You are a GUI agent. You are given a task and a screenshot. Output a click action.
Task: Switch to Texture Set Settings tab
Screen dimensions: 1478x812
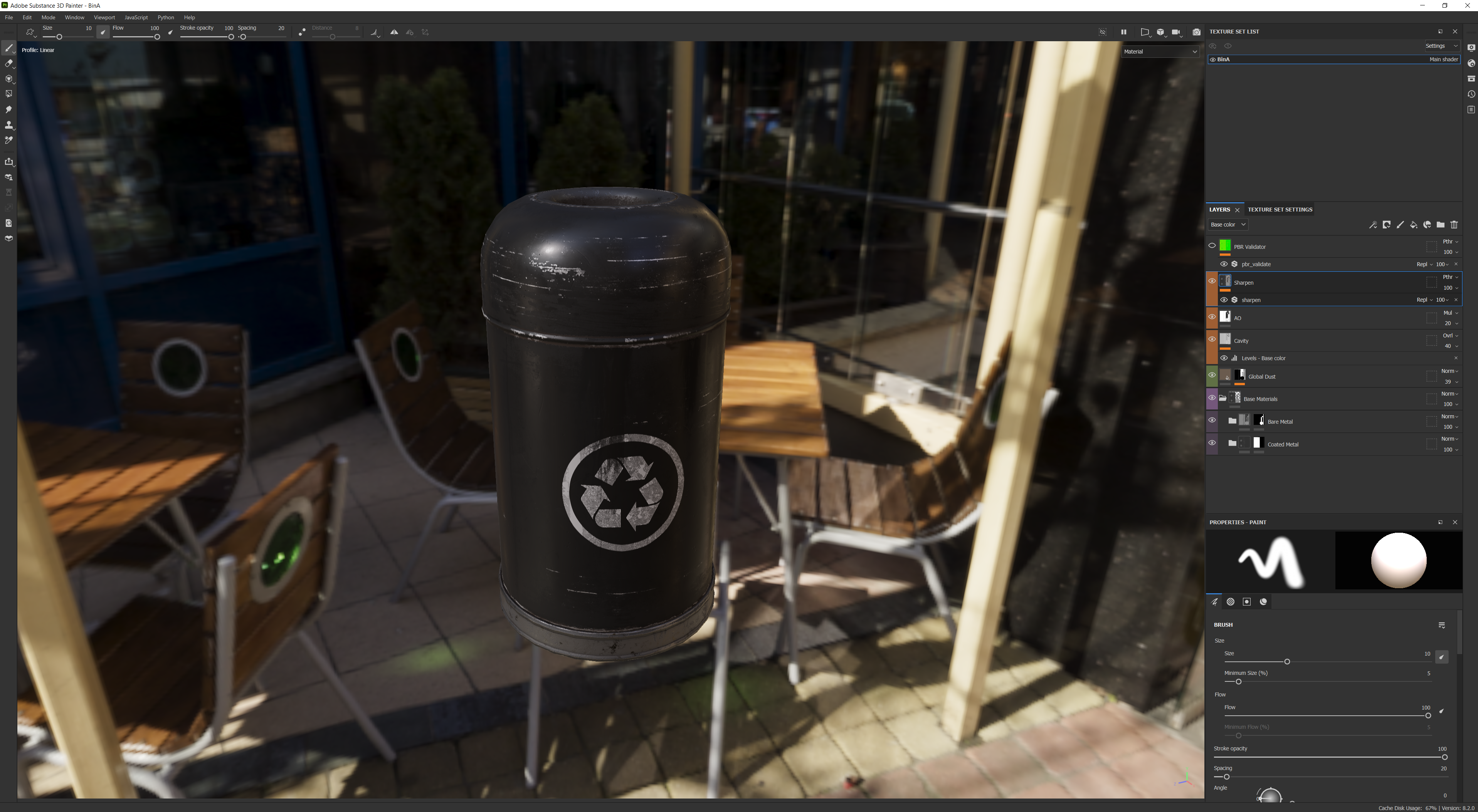pos(1280,210)
